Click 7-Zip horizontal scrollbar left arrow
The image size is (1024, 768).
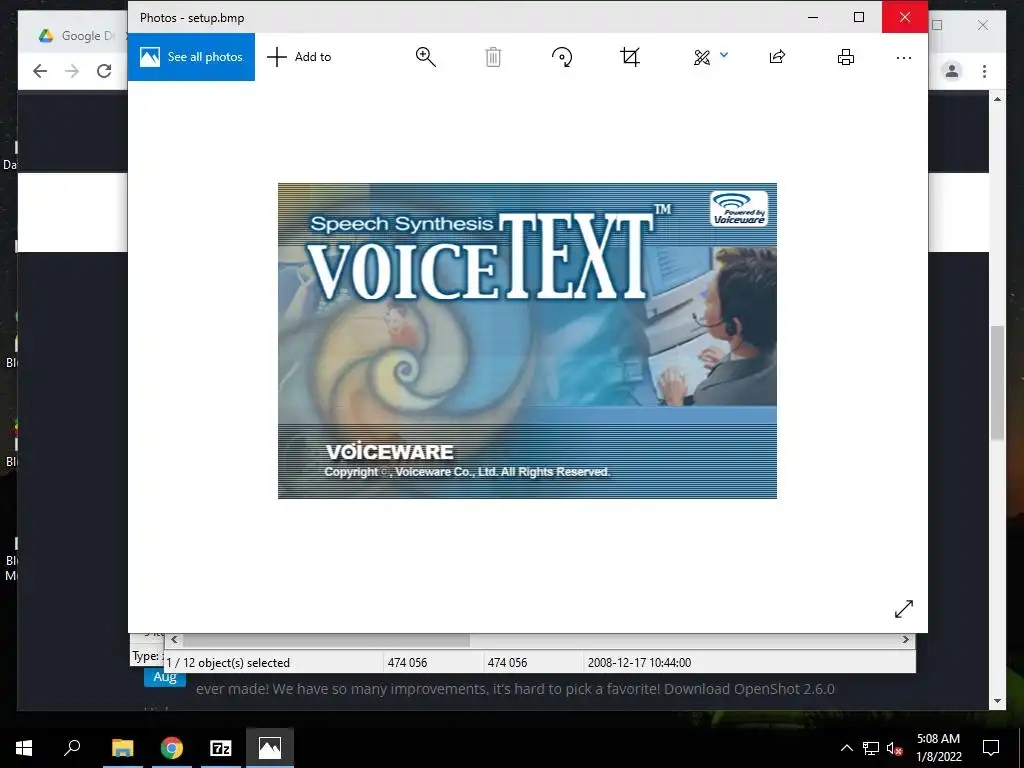[x=174, y=639]
